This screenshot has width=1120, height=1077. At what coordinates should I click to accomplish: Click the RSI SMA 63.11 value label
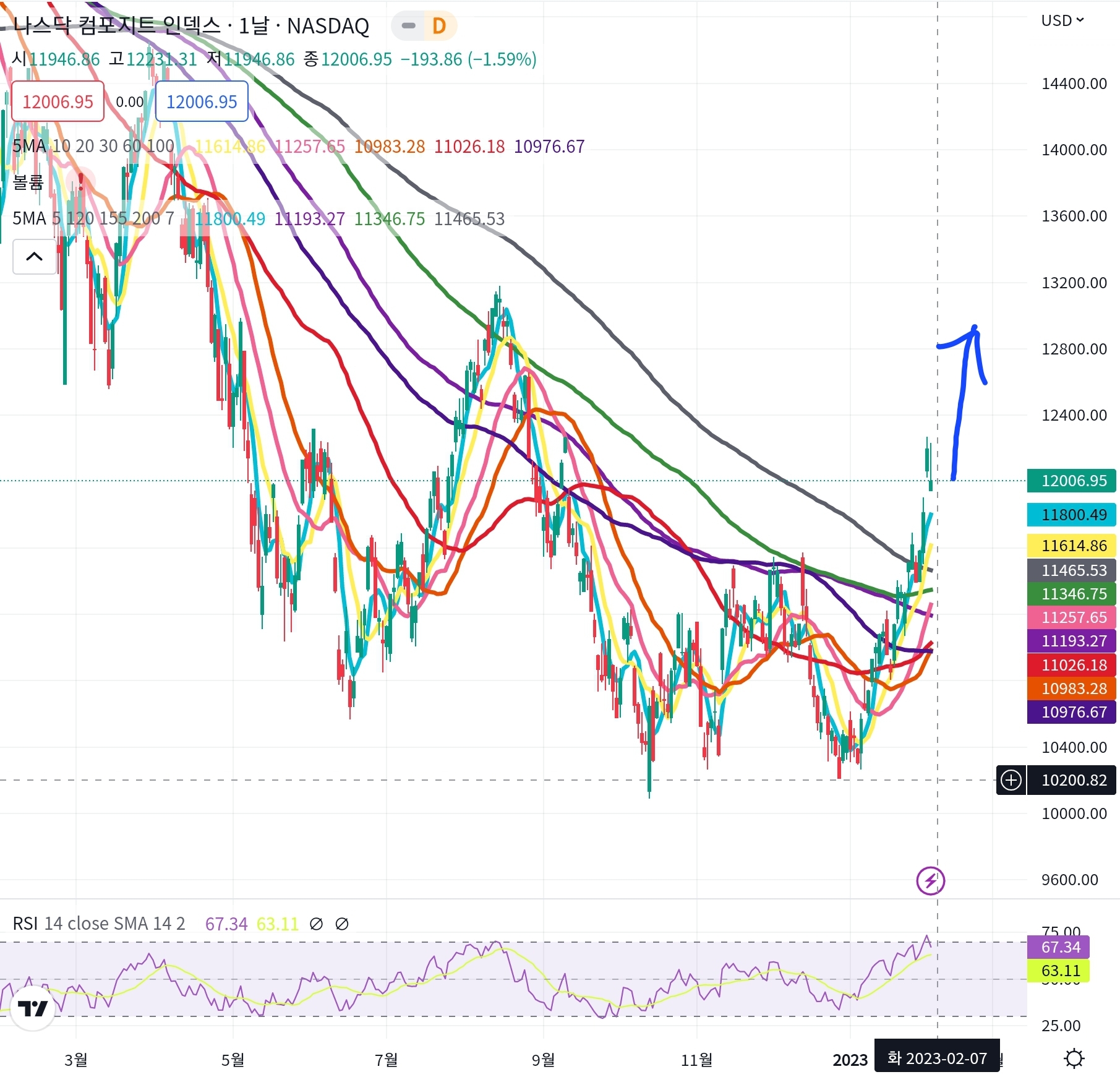1058,971
